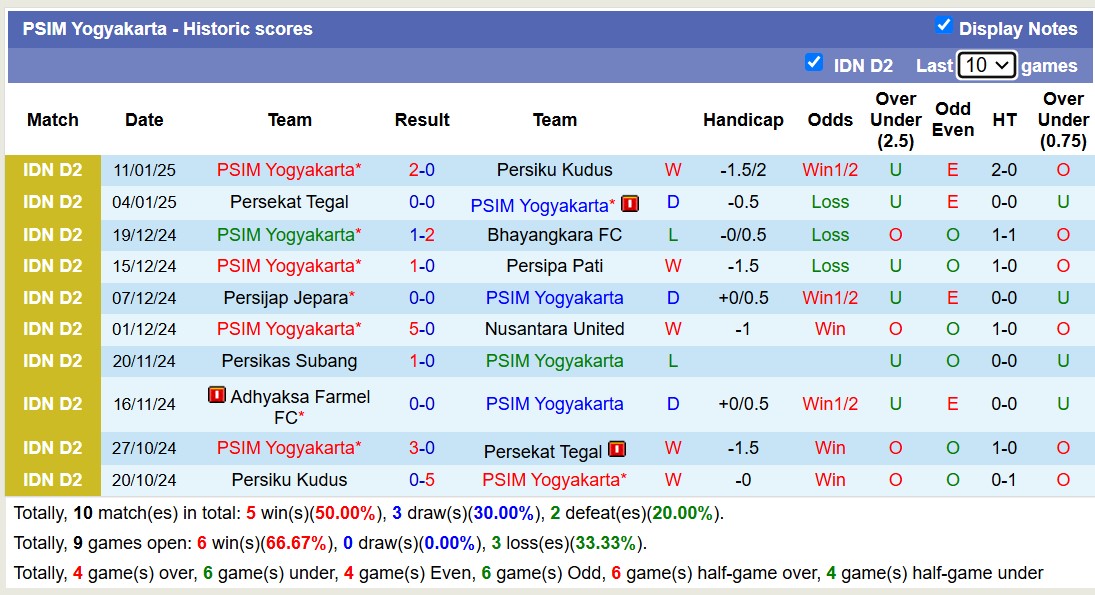1095x595 pixels.
Task: Select Nusantara United team link
Action: (x=554, y=329)
